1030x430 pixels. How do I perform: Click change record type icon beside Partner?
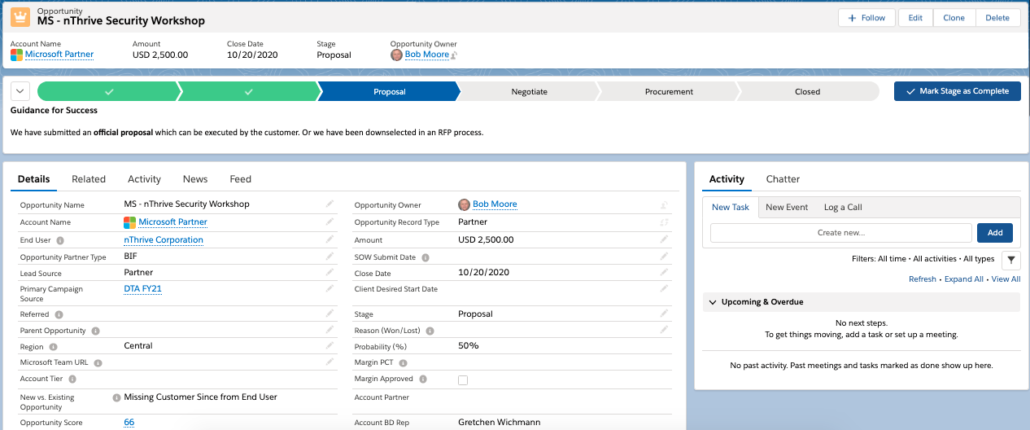tap(664, 223)
